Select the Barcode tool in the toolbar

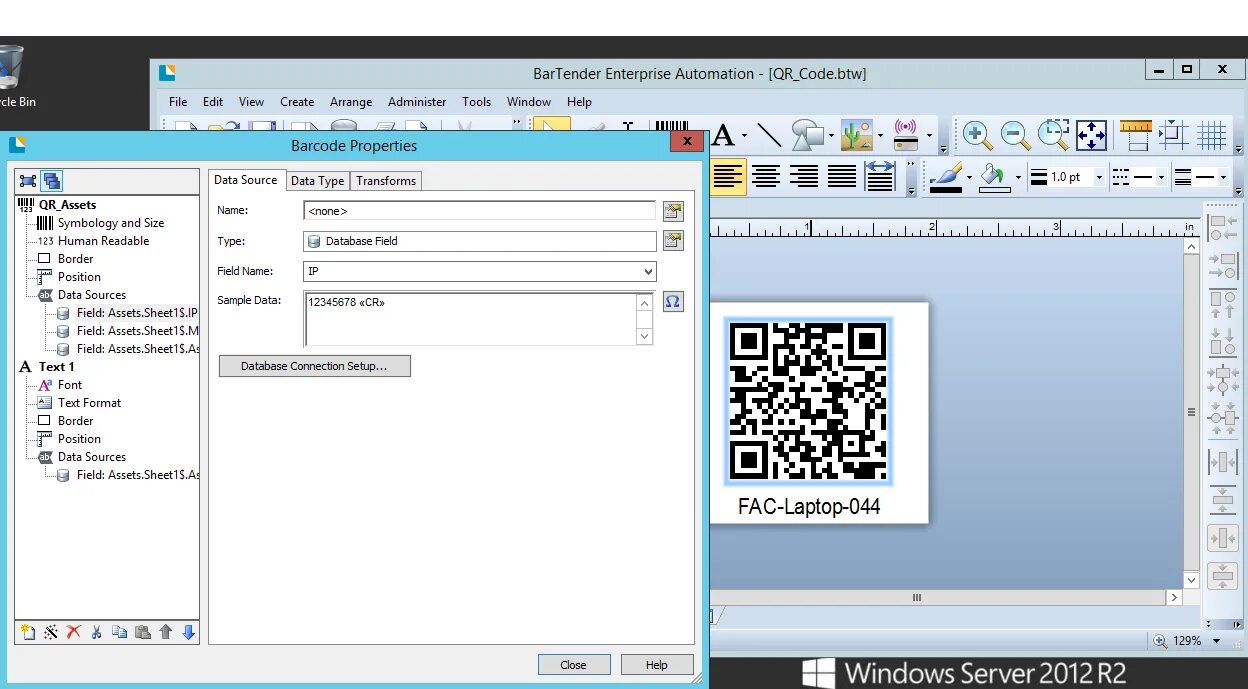coord(672,127)
